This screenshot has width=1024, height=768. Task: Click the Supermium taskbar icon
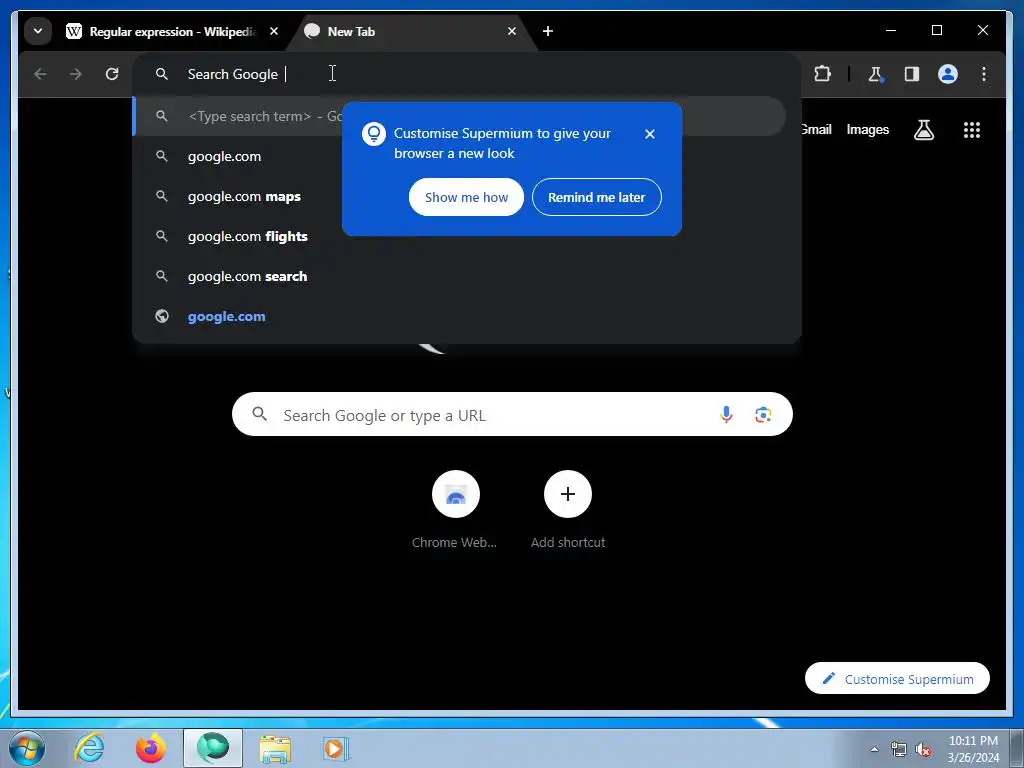pos(213,748)
